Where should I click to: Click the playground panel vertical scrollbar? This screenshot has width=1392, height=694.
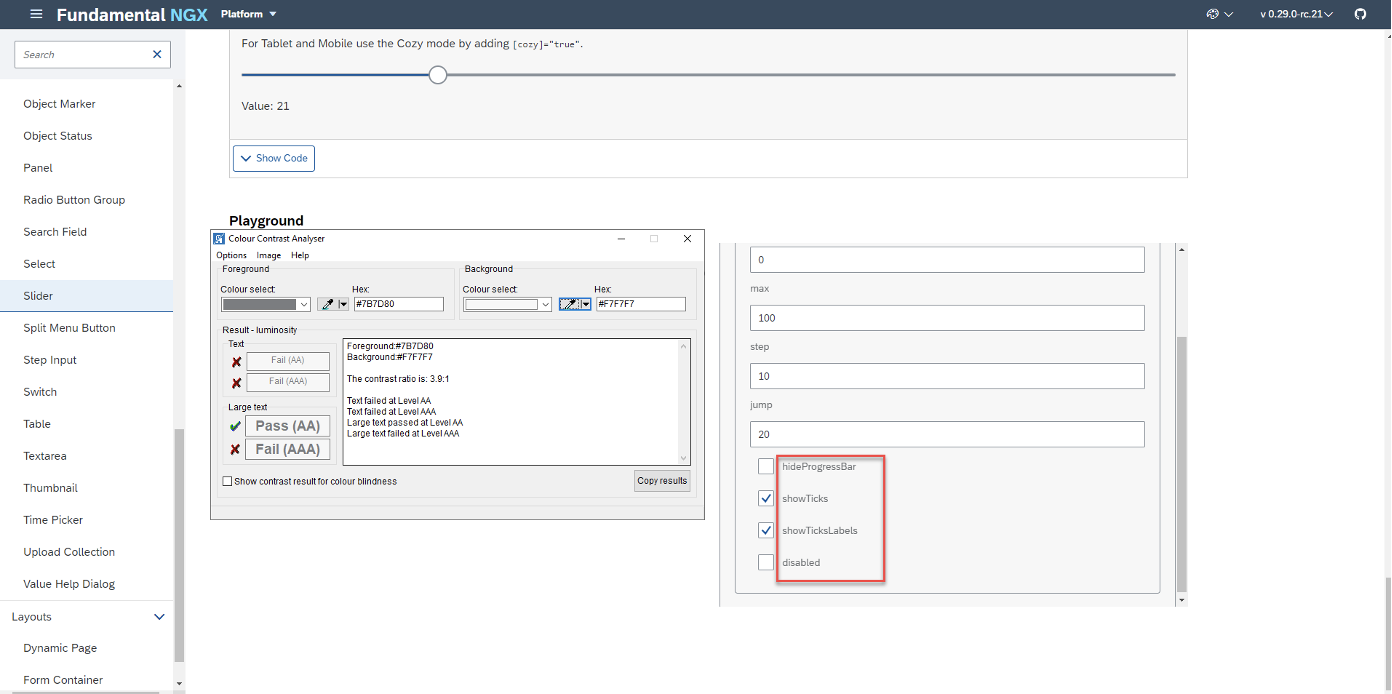coord(1181,464)
